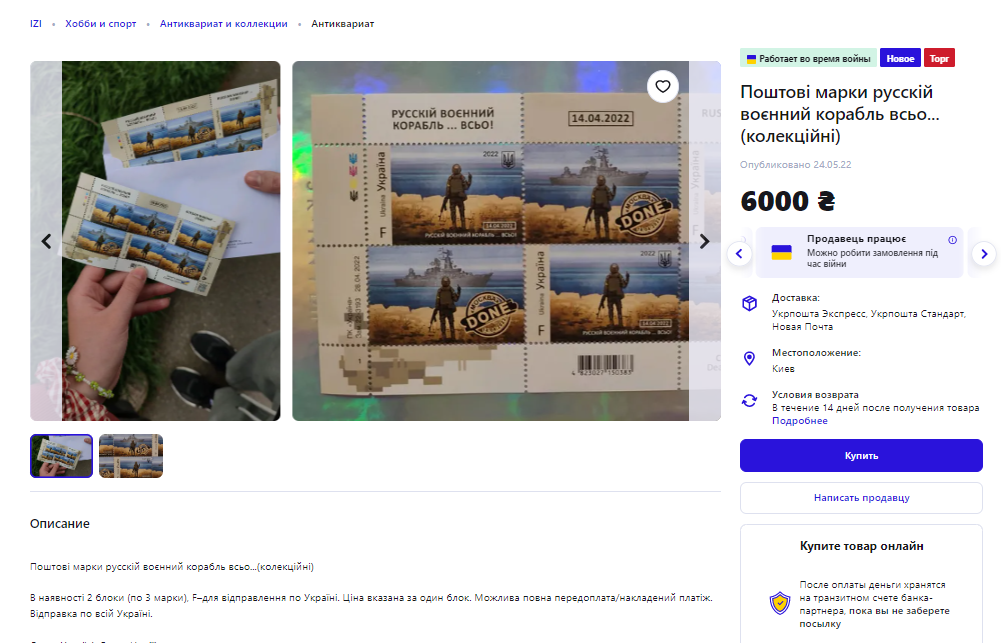Click the delivery box icon

[749, 303]
